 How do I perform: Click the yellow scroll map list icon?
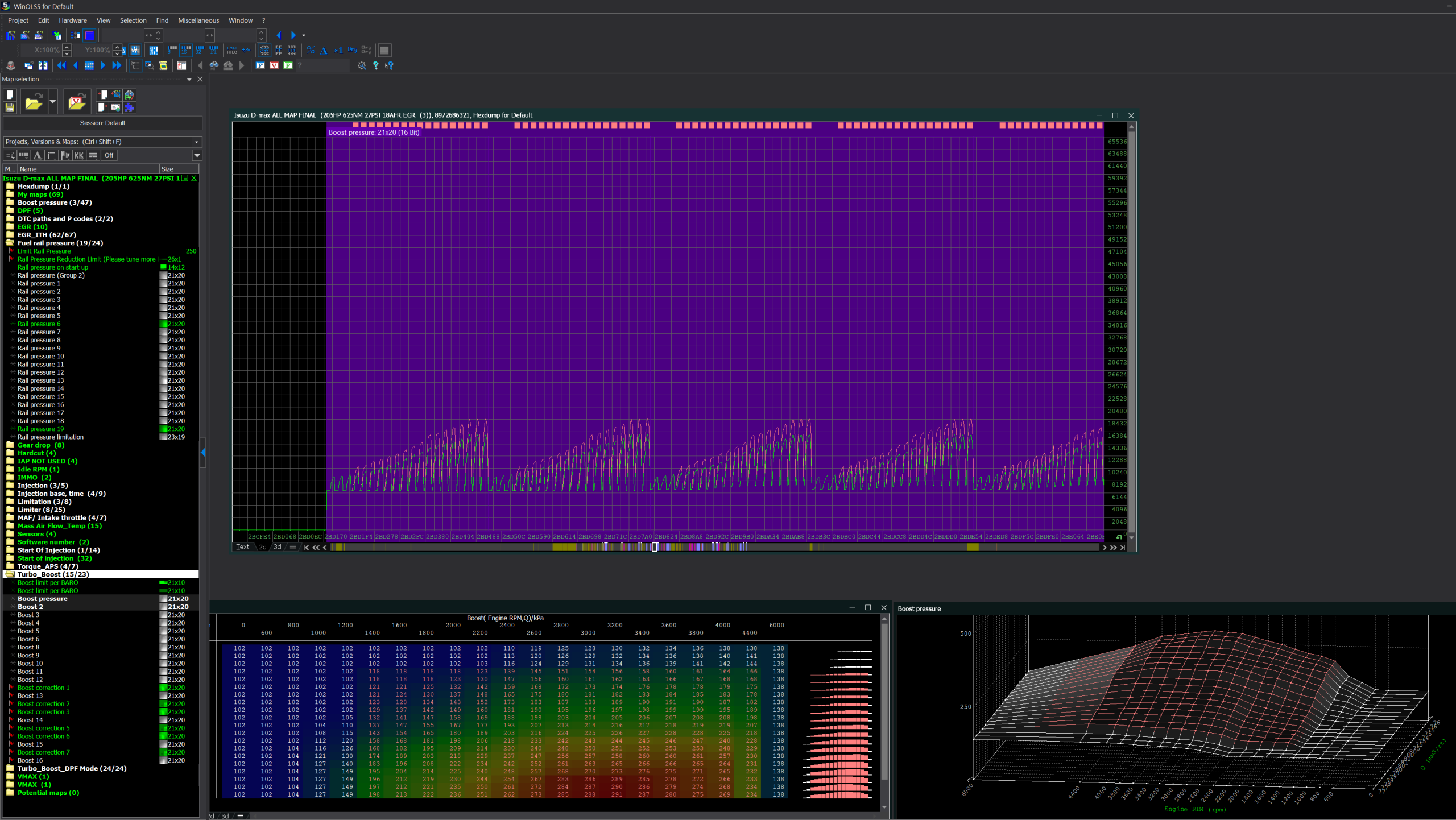(163, 65)
